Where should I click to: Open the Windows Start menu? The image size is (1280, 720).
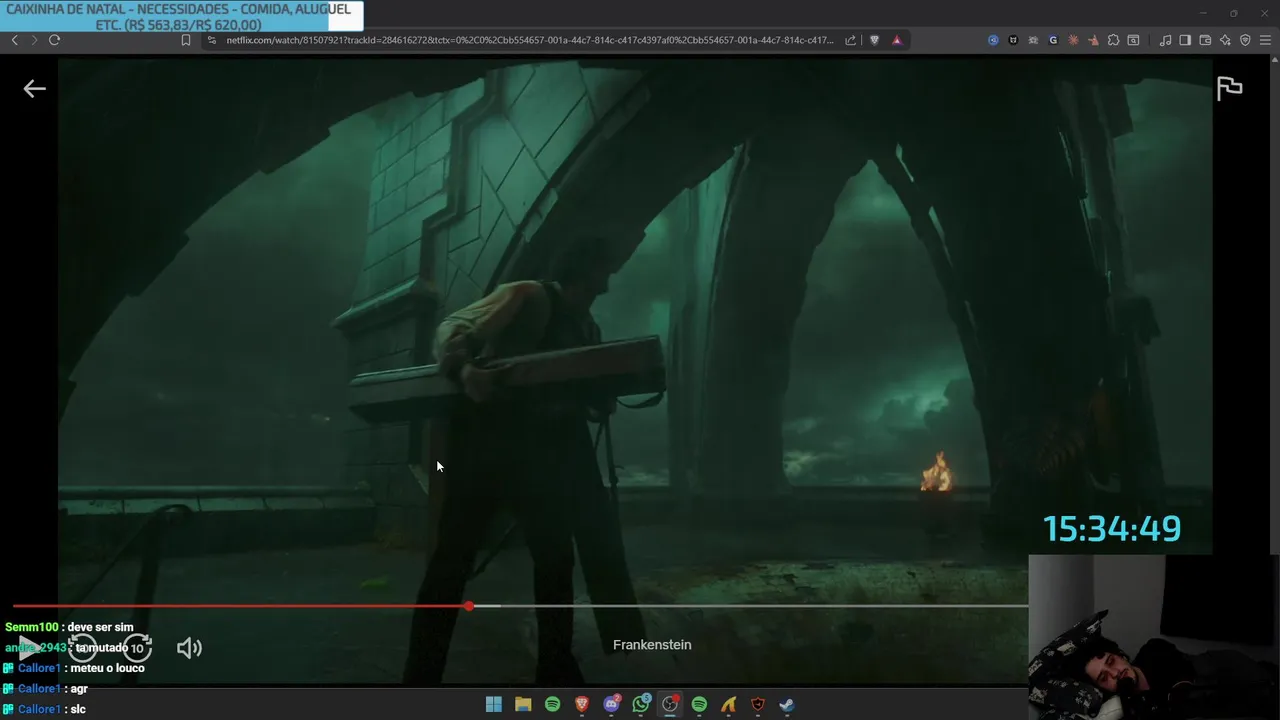point(493,704)
